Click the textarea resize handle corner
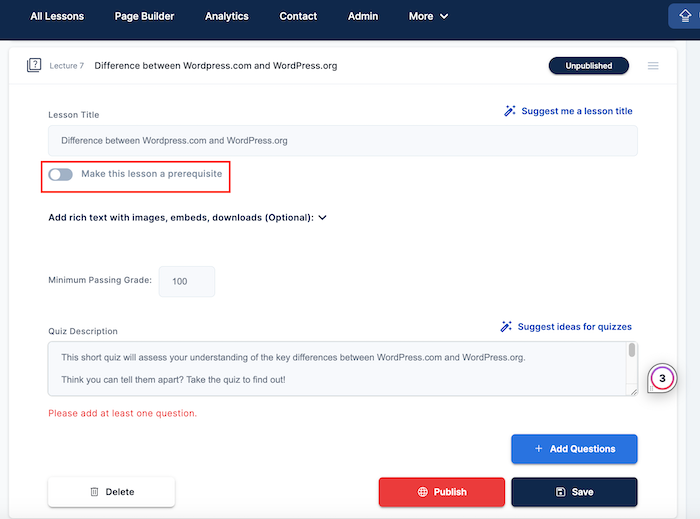 click(x=633, y=392)
